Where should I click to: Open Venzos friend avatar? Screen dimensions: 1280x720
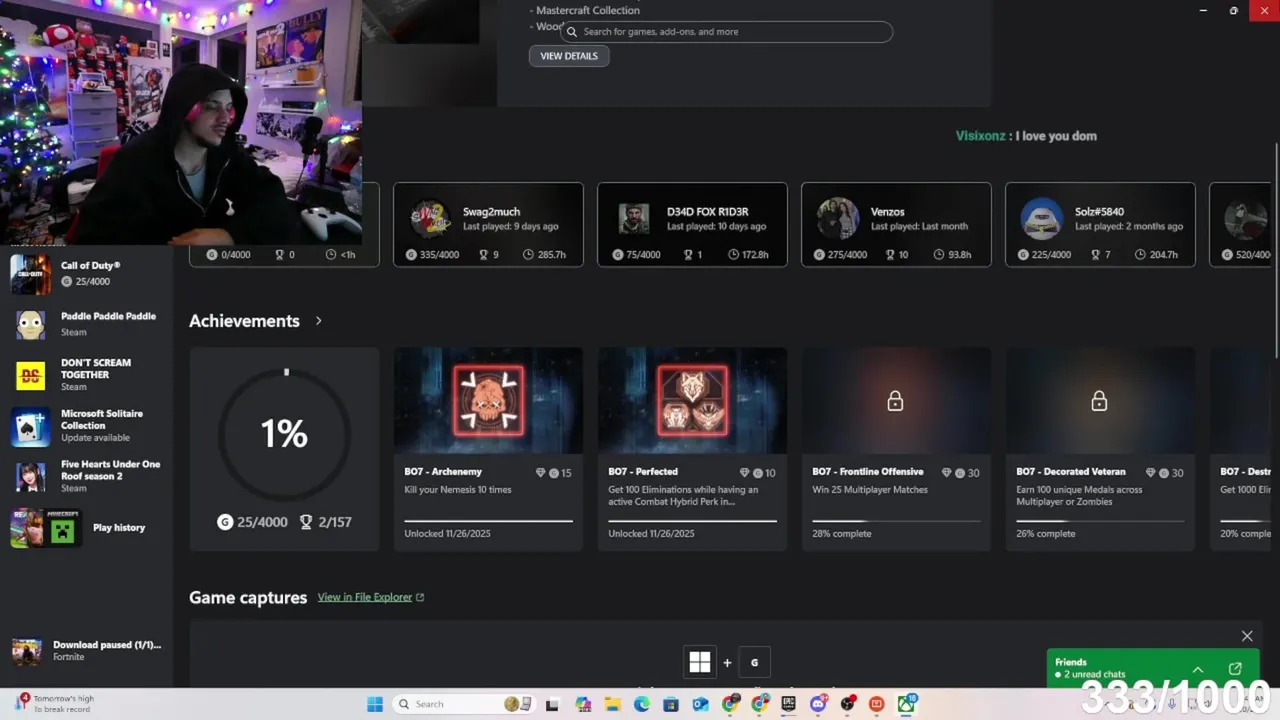click(x=838, y=217)
